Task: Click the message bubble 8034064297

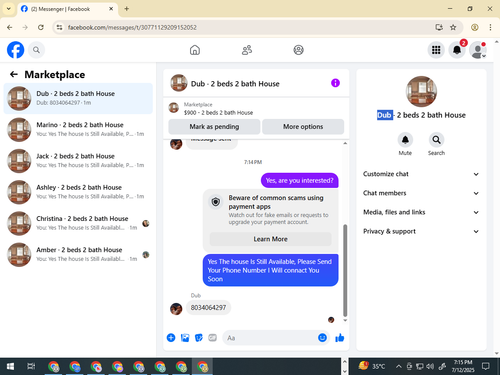Action: tap(208, 308)
